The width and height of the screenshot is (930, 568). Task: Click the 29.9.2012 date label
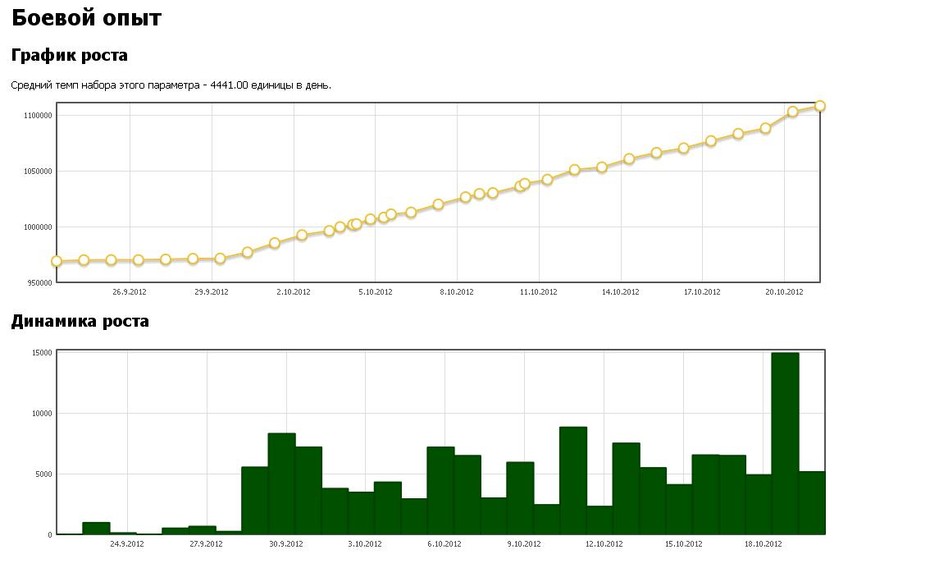[x=211, y=292]
